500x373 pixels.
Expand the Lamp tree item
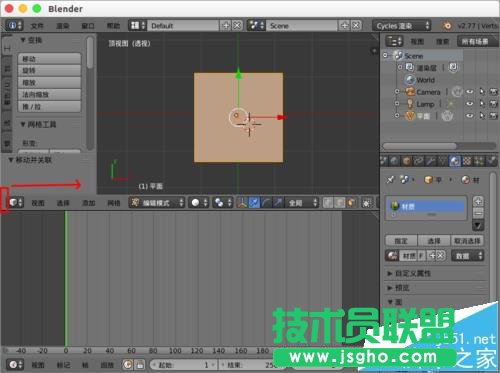coord(397,103)
